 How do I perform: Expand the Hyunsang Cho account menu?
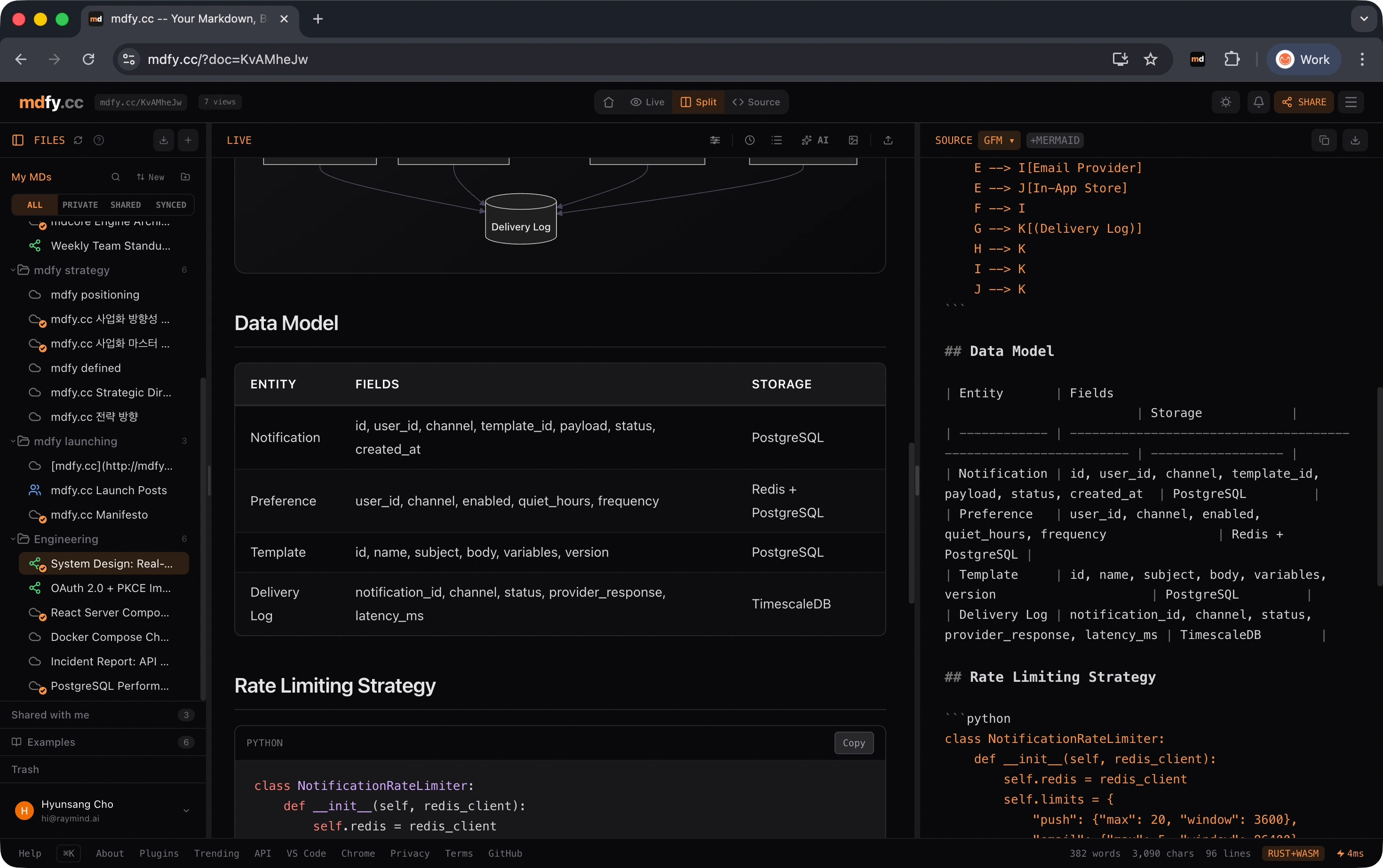click(x=185, y=810)
